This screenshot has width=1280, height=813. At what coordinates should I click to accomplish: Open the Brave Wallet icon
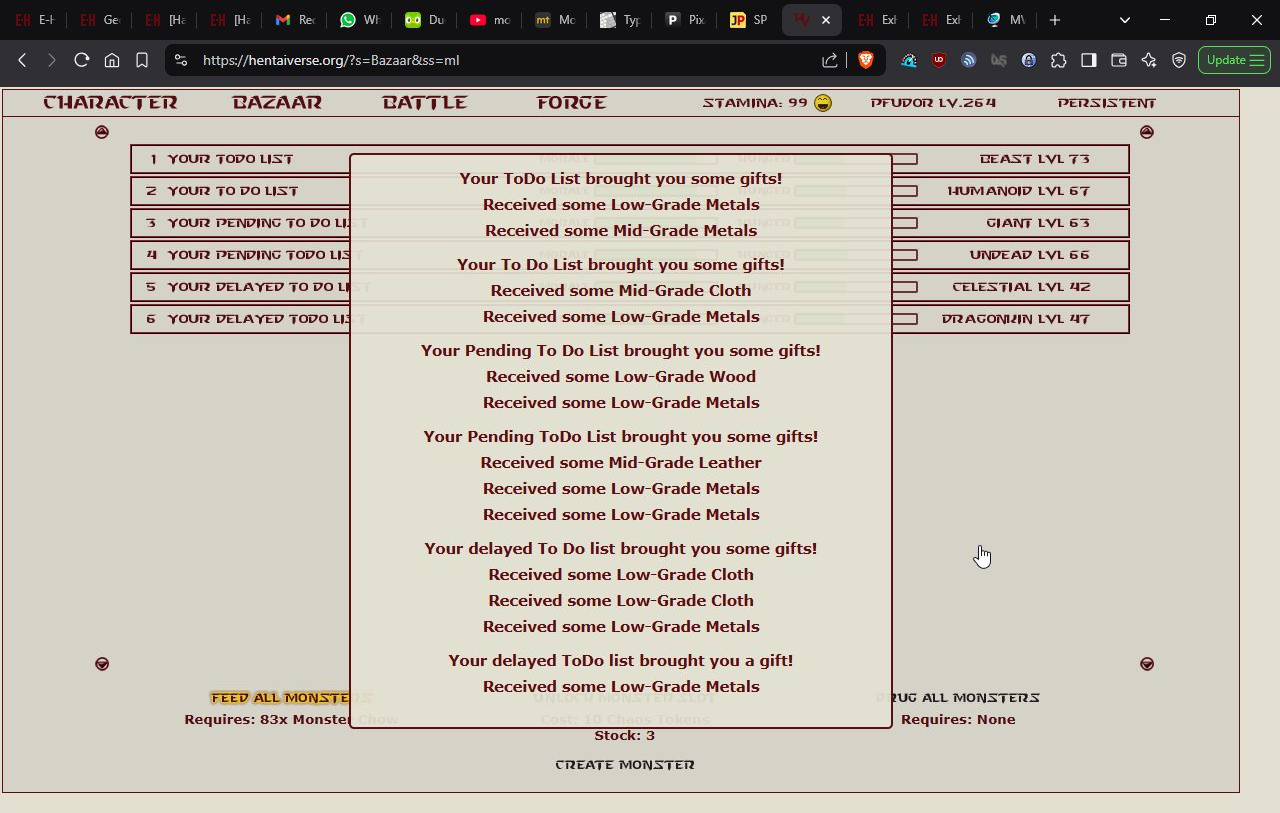(x=1119, y=60)
